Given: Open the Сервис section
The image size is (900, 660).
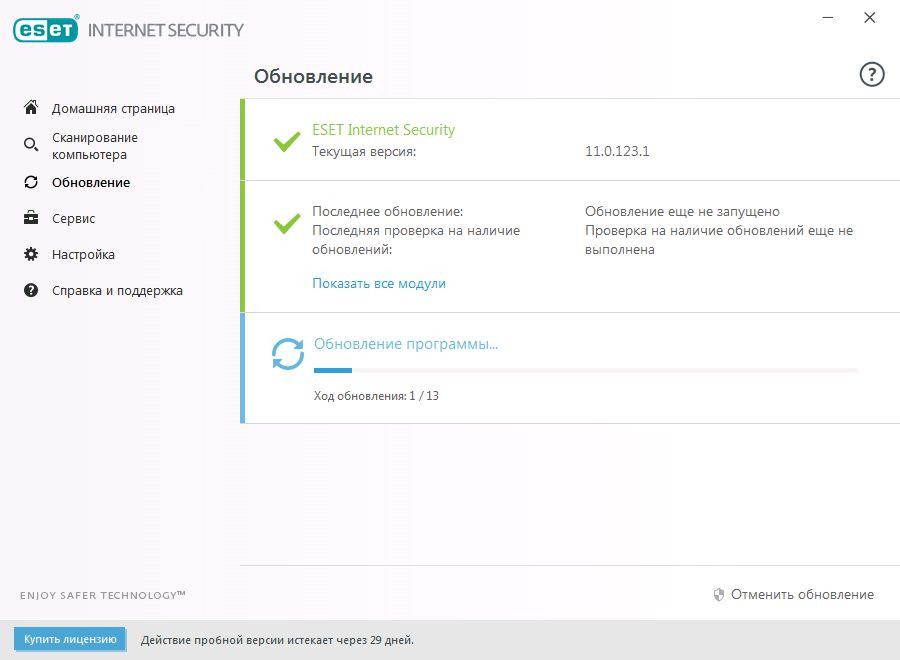Looking at the screenshot, I should coord(73,219).
